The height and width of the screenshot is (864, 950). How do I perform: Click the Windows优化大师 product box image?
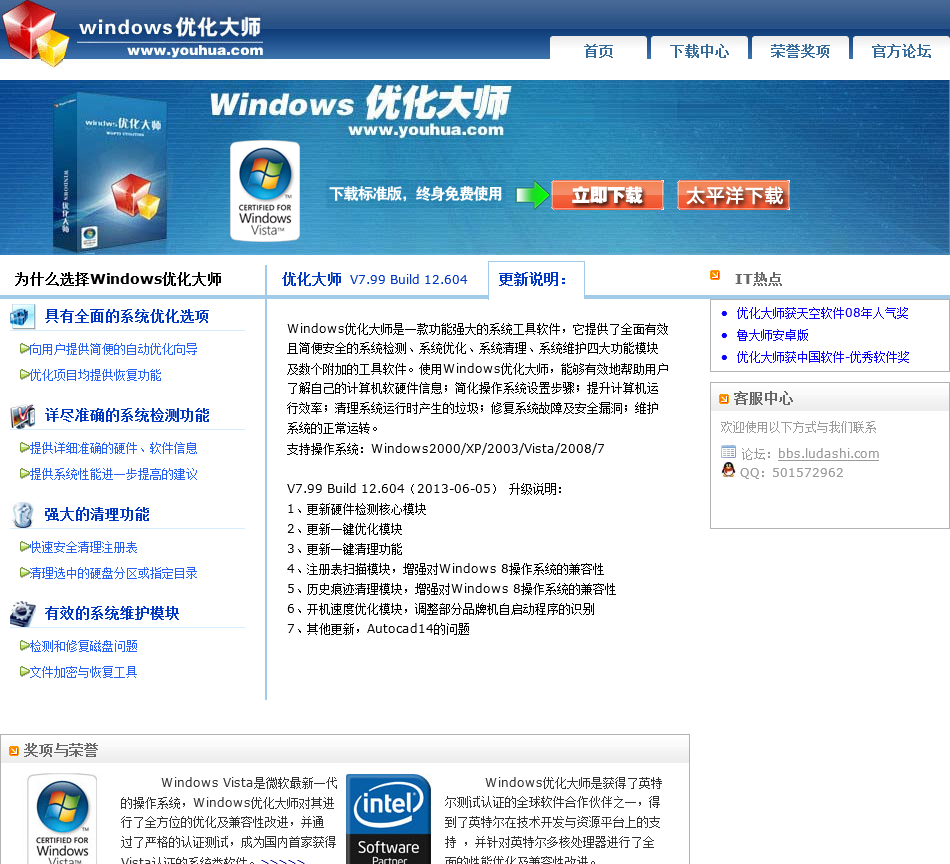click(109, 172)
